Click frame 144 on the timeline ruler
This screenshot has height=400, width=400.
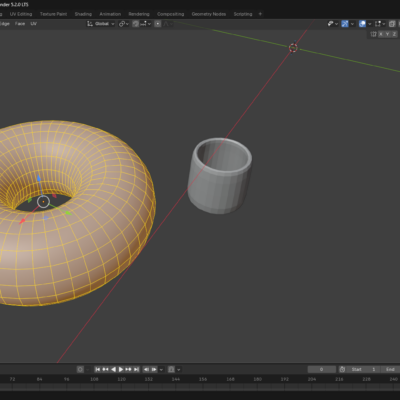(176, 379)
